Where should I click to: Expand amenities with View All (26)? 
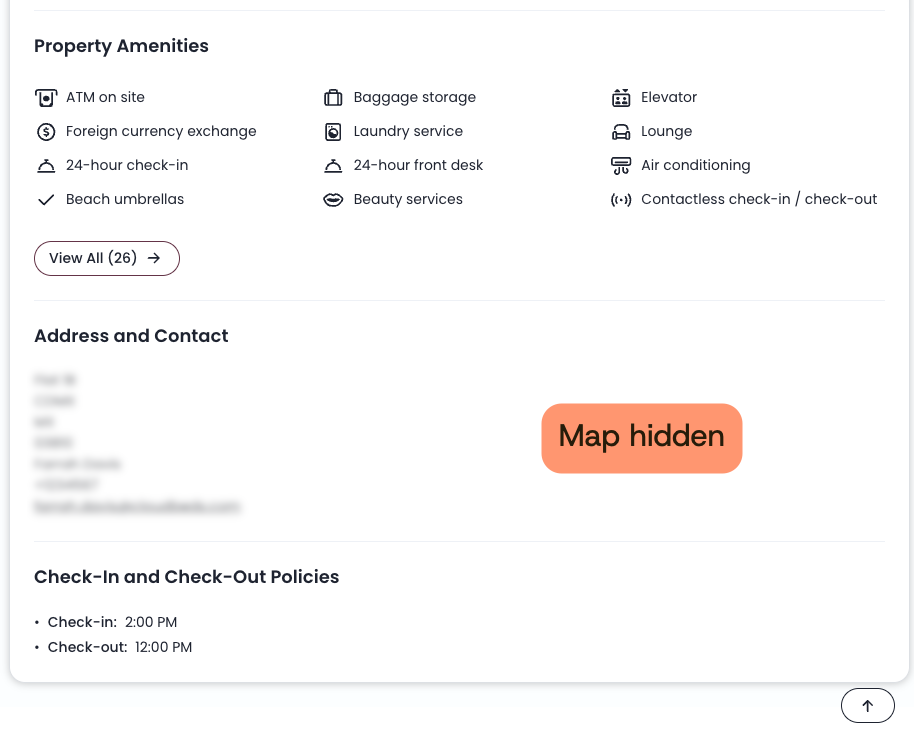[x=107, y=258]
